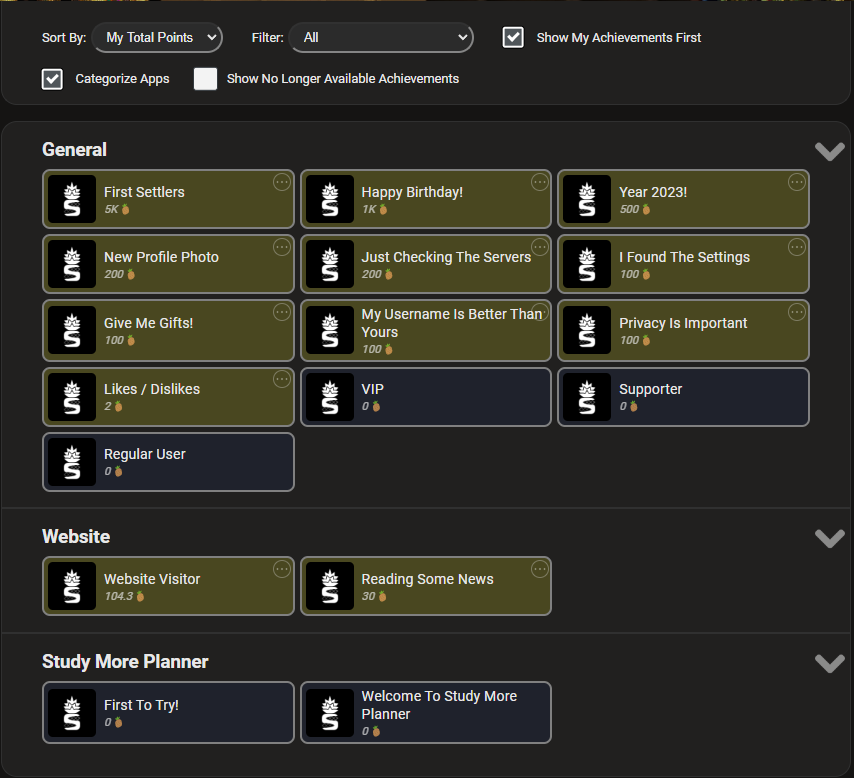Screen dimensions: 854x778
Task: Enable Show No Longer Available Achievements
Action: click(x=205, y=79)
